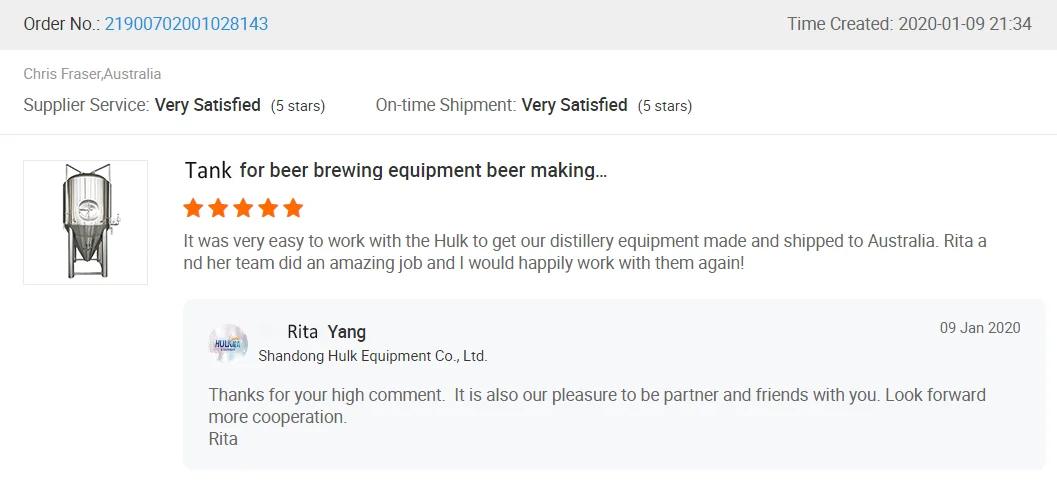1057x483 pixels.
Task: Click "(5 stars)" beside On-time Shipment
Action: 665,106
